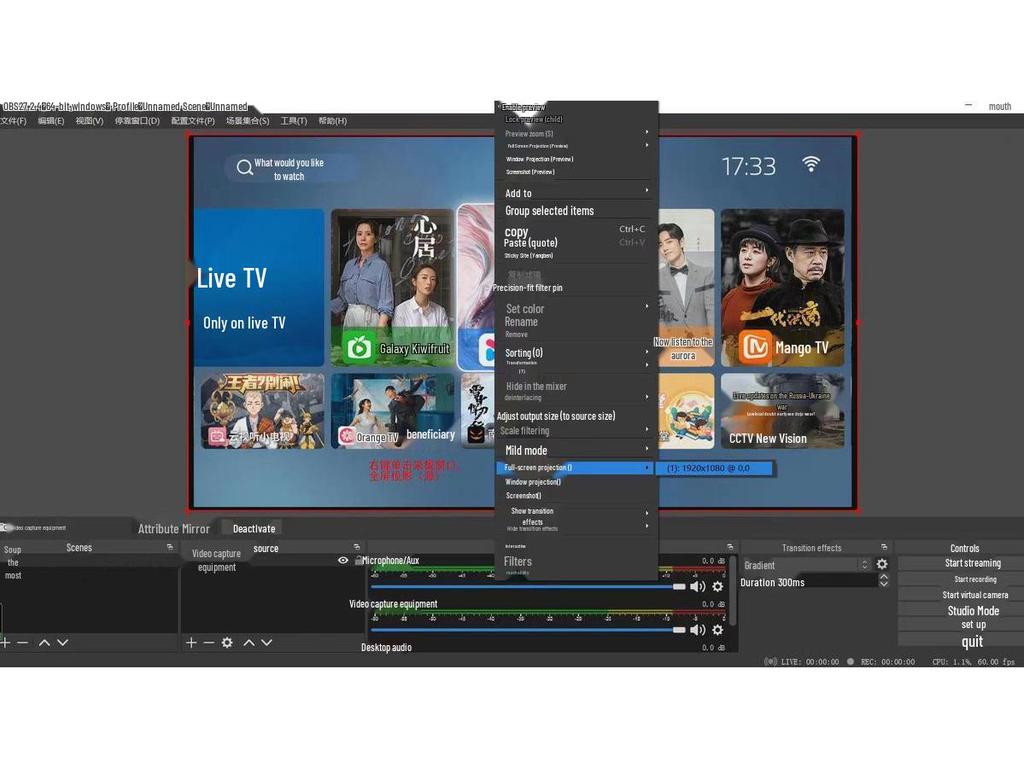Image resolution: width=1024 pixels, height=768 pixels.
Task: Toggle Lock preview in the context menu
Action: click(534, 120)
